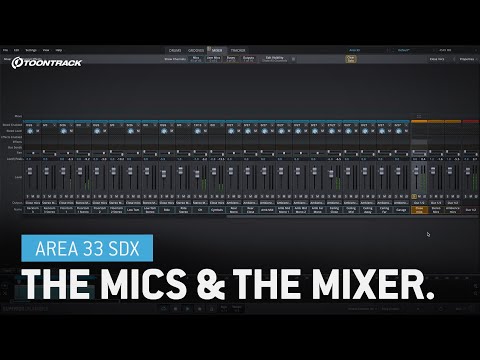Toggle bleed mute M beside the Ride knob
Image resolution: width=480 pixels, height=360 pixels.
(x=171, y=131)
